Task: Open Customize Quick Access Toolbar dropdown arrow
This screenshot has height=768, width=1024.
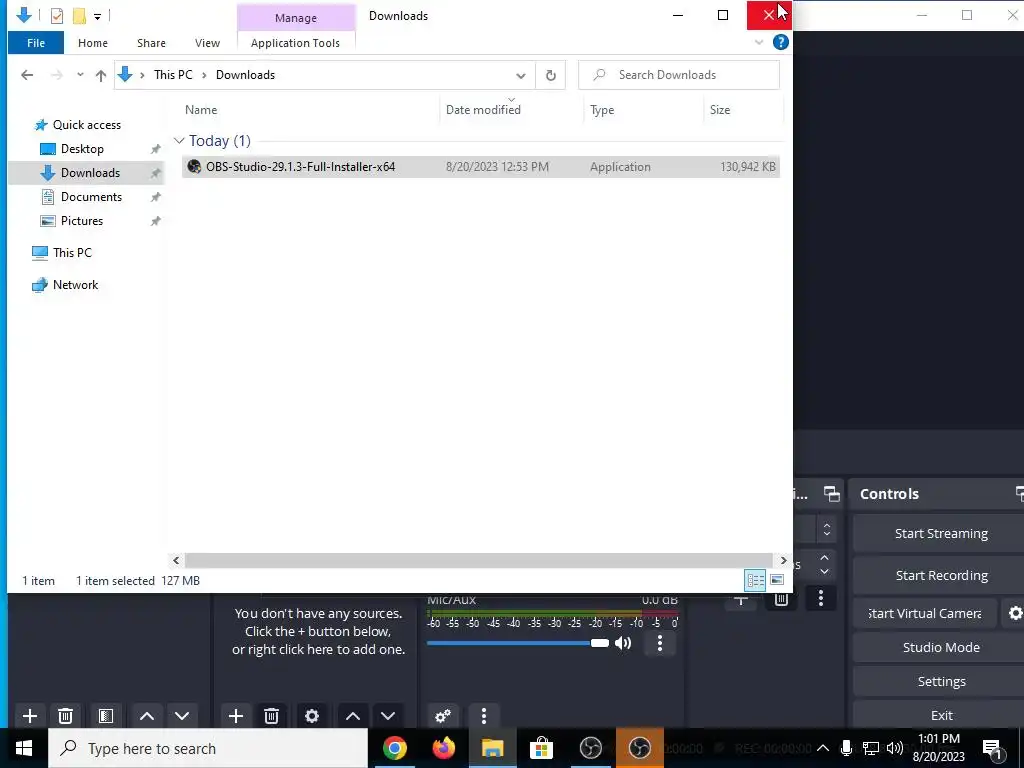Action: tap(97, 16)
